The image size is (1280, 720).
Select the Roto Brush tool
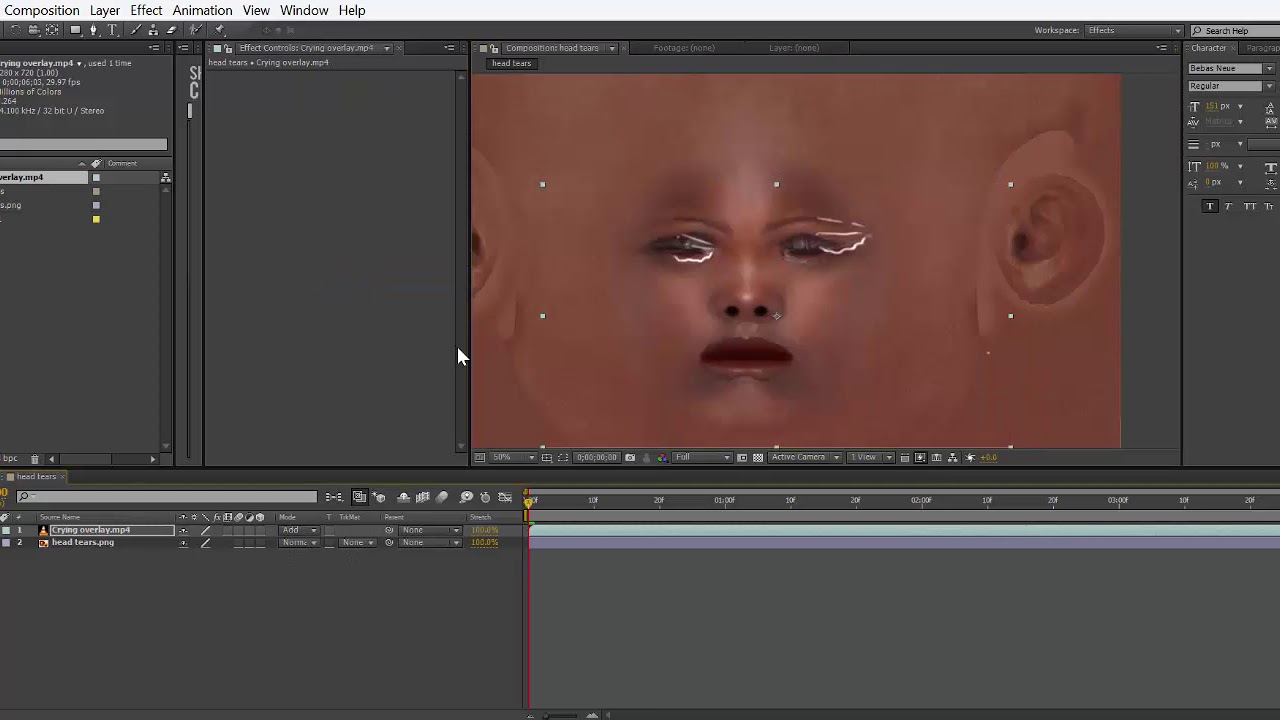[x=195, y=30]
